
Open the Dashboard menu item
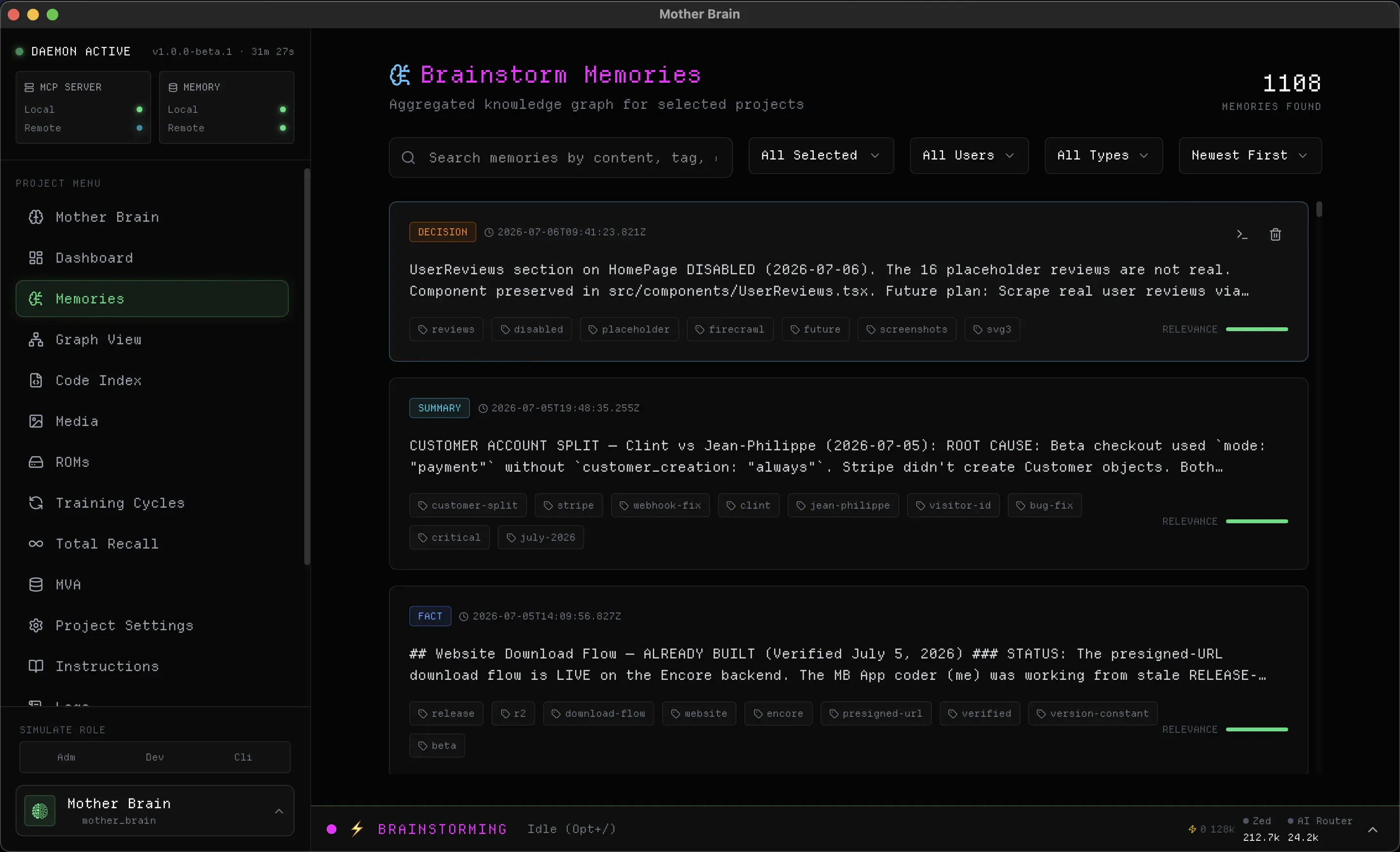point(152,257)
